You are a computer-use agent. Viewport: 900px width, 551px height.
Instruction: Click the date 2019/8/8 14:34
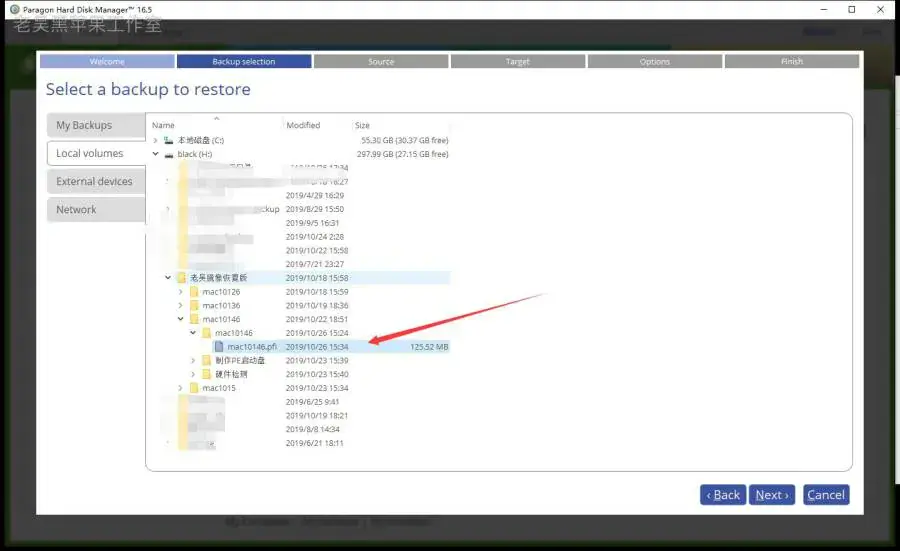[312, 429]
